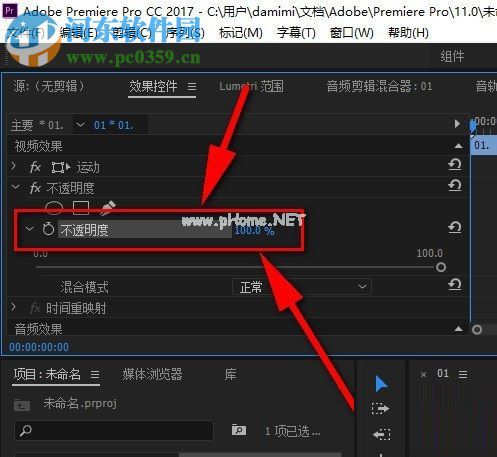Click the project search field
497x457 pixels.
click(114, 430)
